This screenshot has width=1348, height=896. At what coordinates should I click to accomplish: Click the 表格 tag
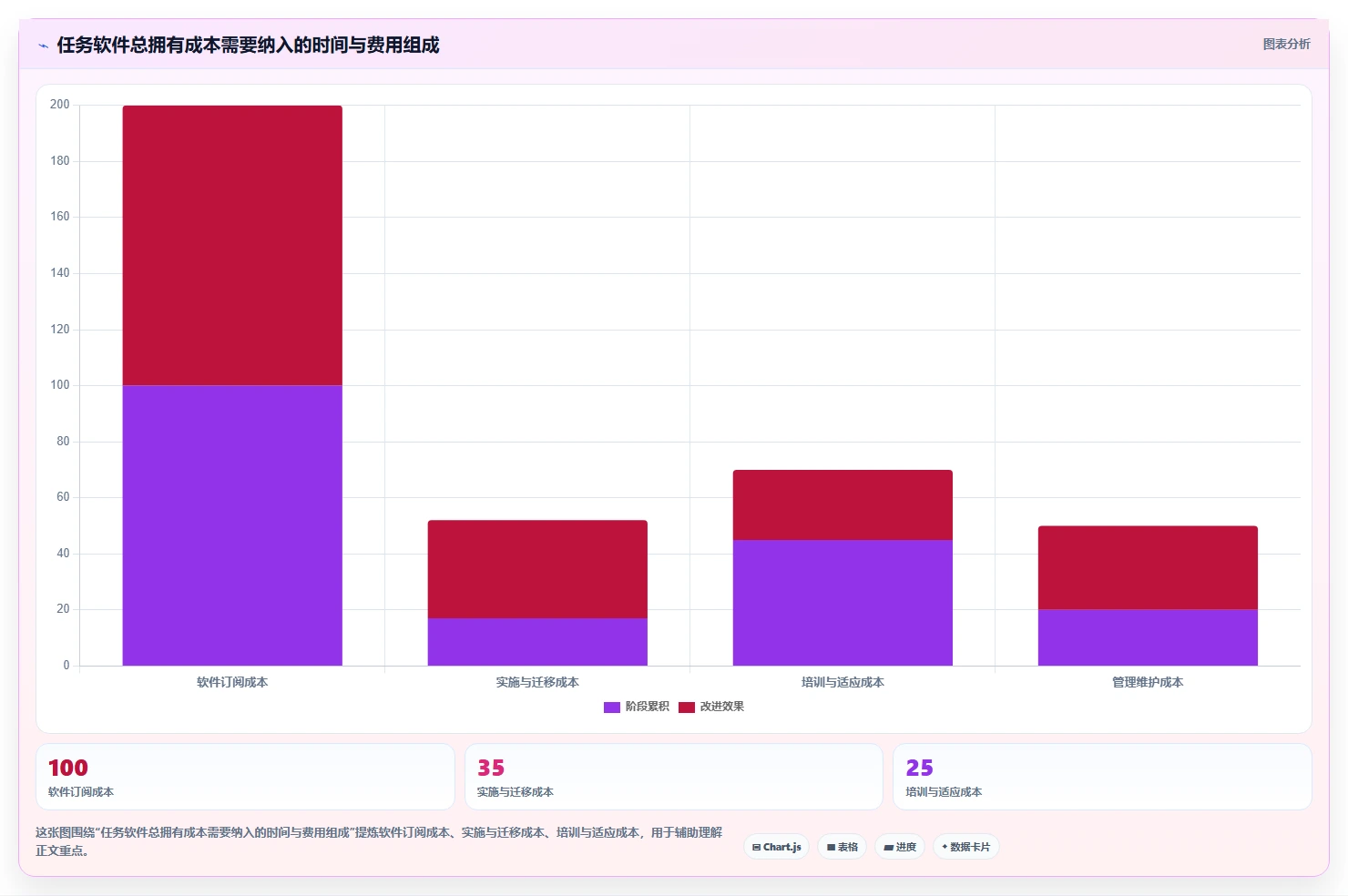coord(842,847)
